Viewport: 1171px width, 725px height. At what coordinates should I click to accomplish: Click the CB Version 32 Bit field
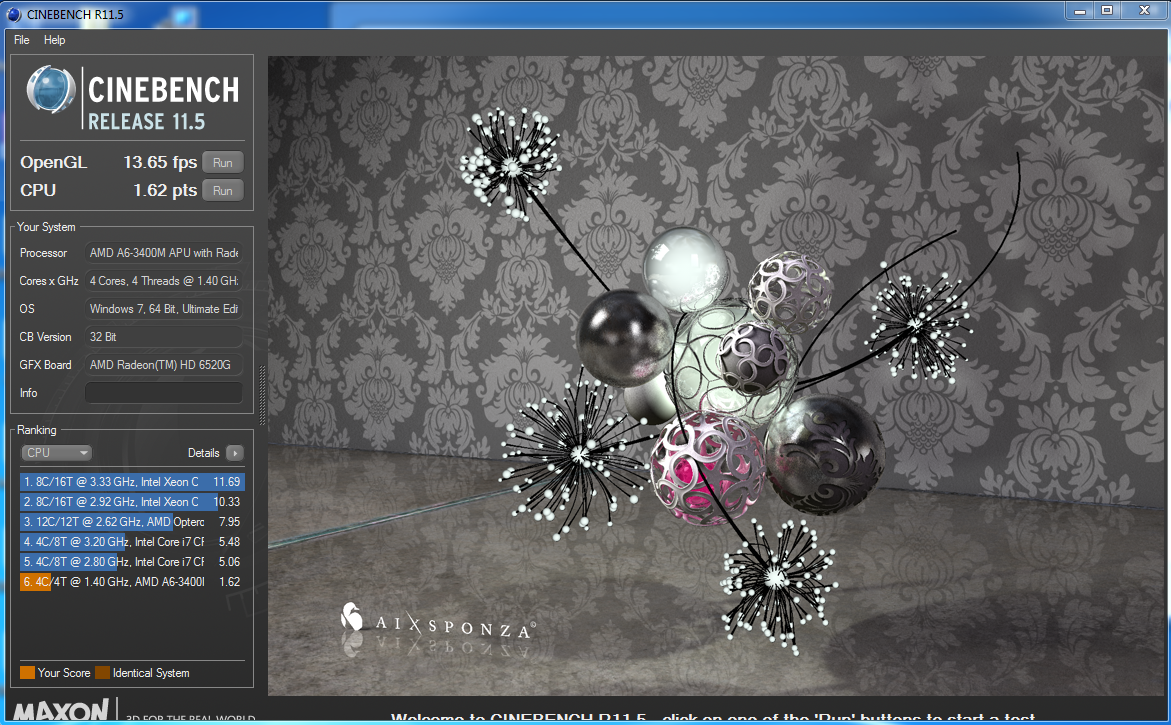click(x=164, y=337)
